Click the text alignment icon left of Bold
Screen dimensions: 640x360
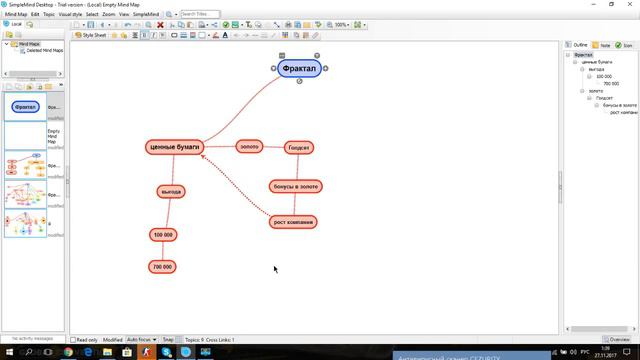click(x=135, y=36)
